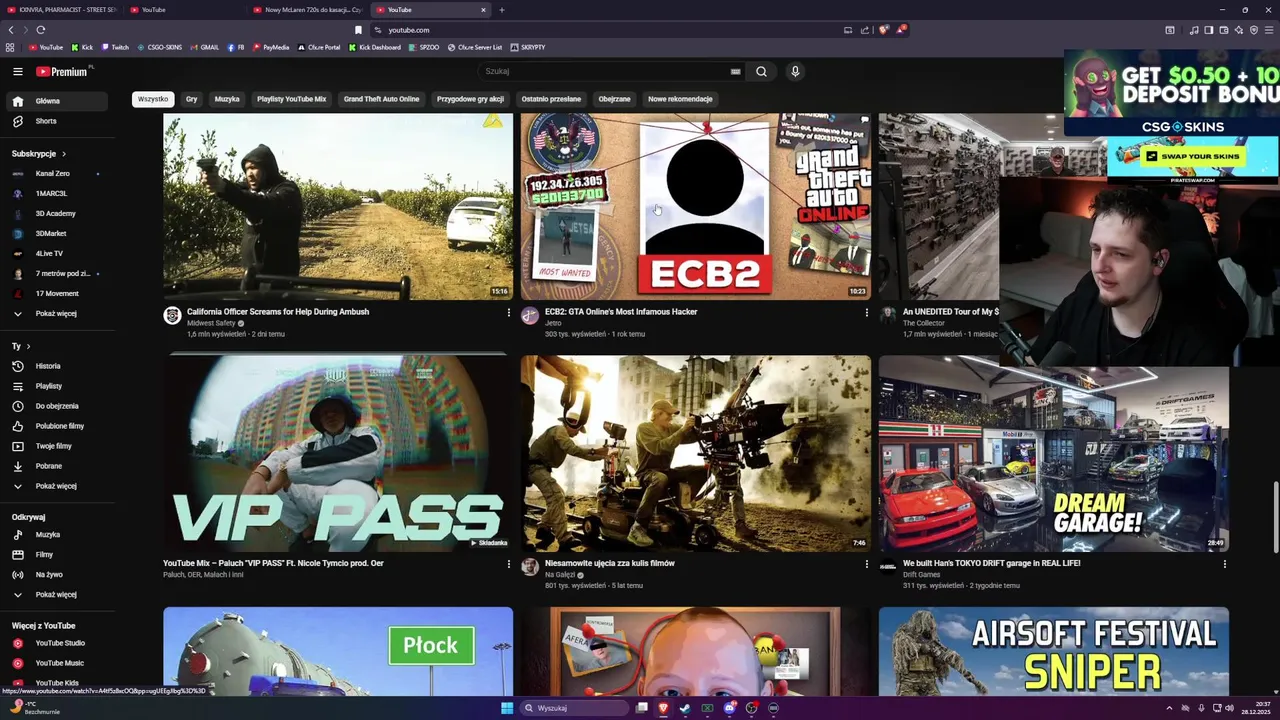Select the Wszystko filter chip
The image size is (1280, 720).
[153, 99]
